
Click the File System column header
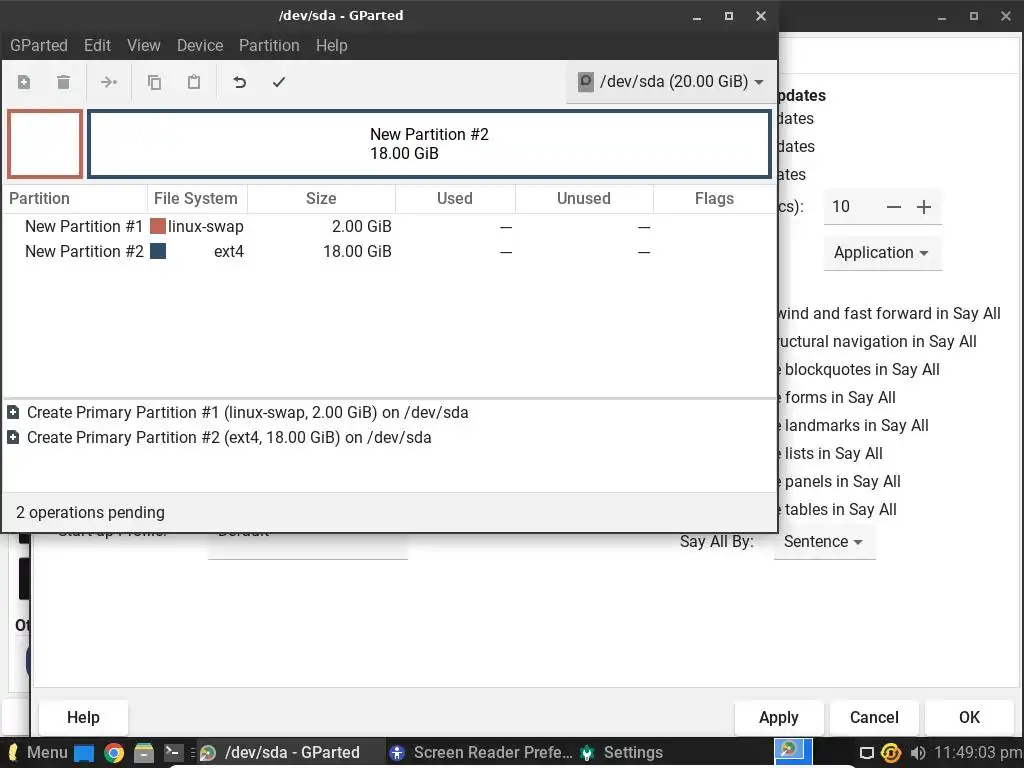(x=197, y=199)
